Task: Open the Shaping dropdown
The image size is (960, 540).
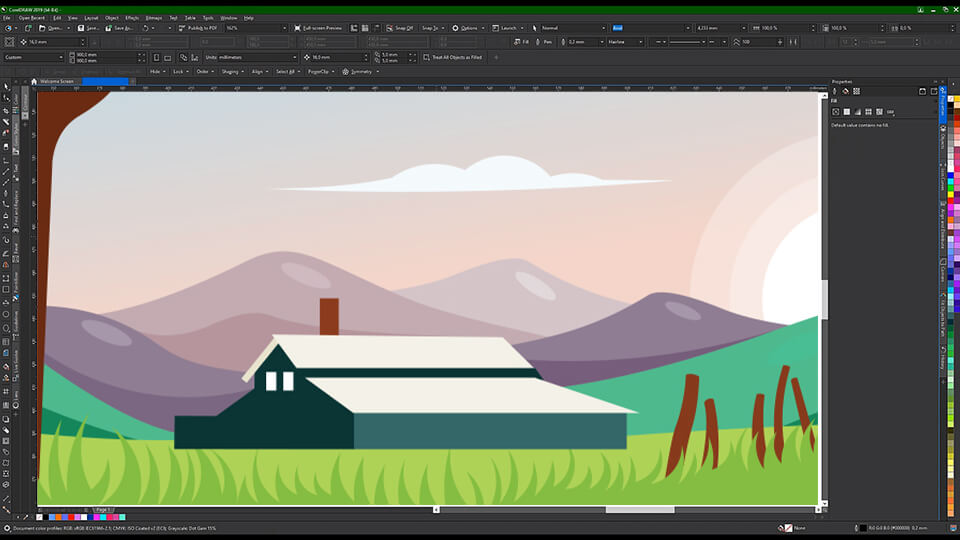Action: (233, 72)
